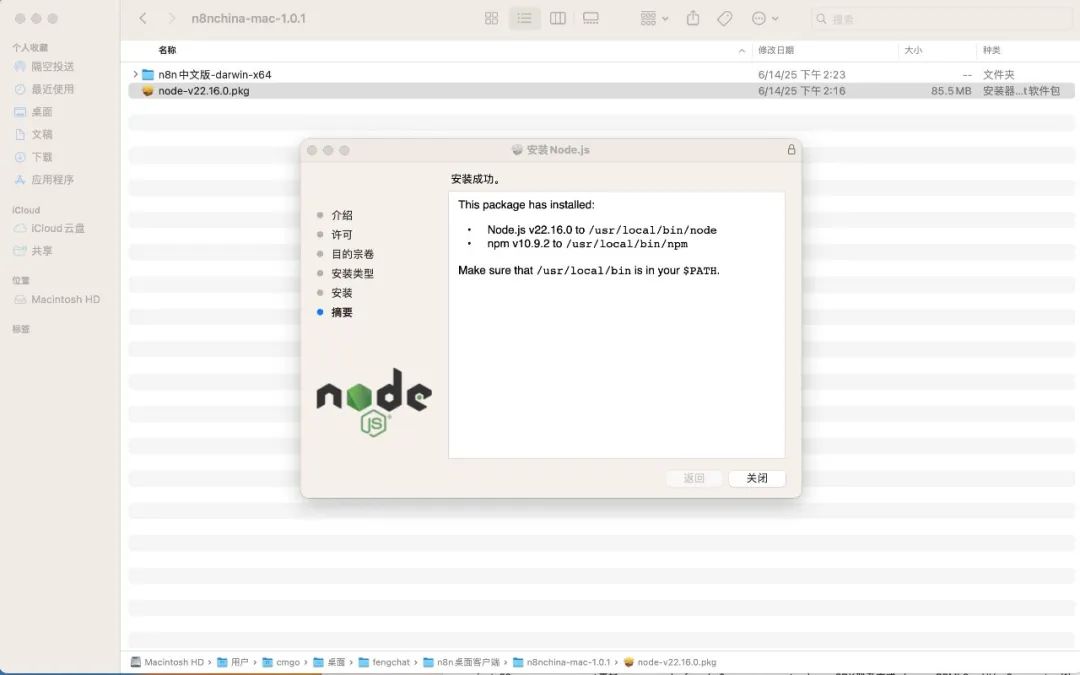This screenshot has height=675, width=1080.
Task: Select the n8n中文版-darwin-x64 folder row
Action: pos(601,74)
